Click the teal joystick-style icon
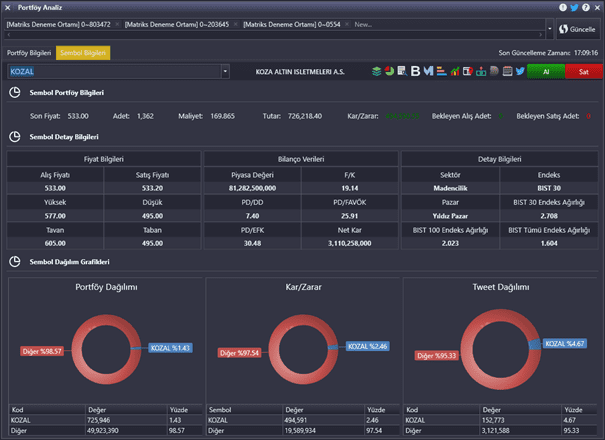Viewport: 605px width, 440px height. pos(481,71)
